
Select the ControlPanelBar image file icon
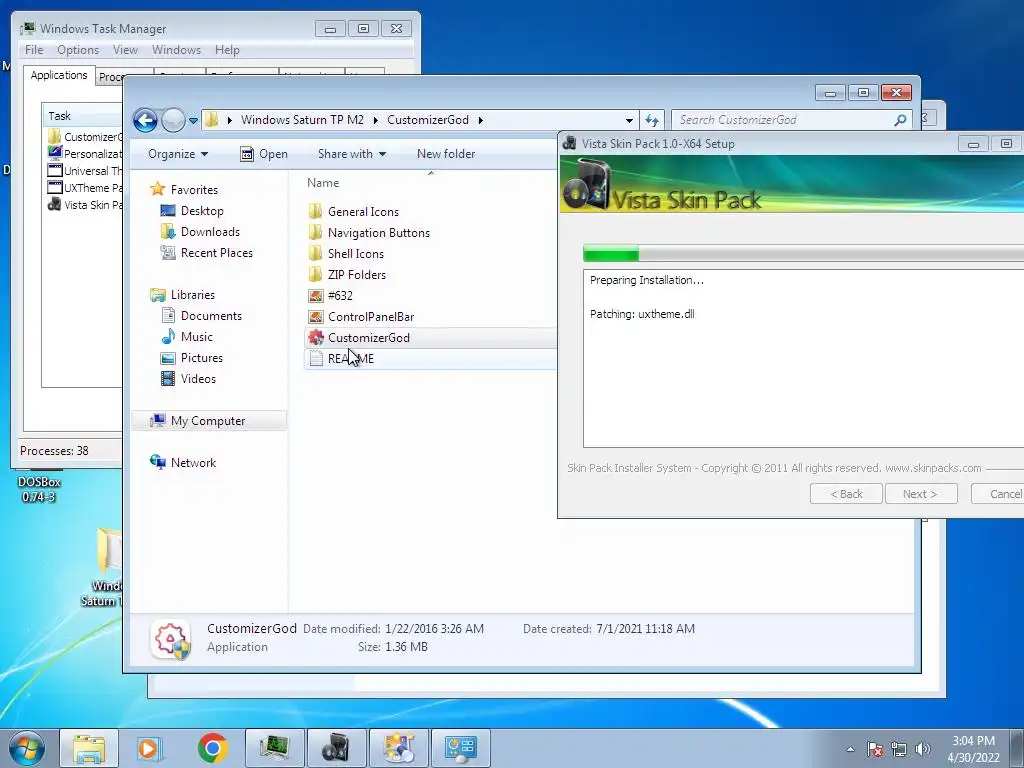tap(315, 317)
